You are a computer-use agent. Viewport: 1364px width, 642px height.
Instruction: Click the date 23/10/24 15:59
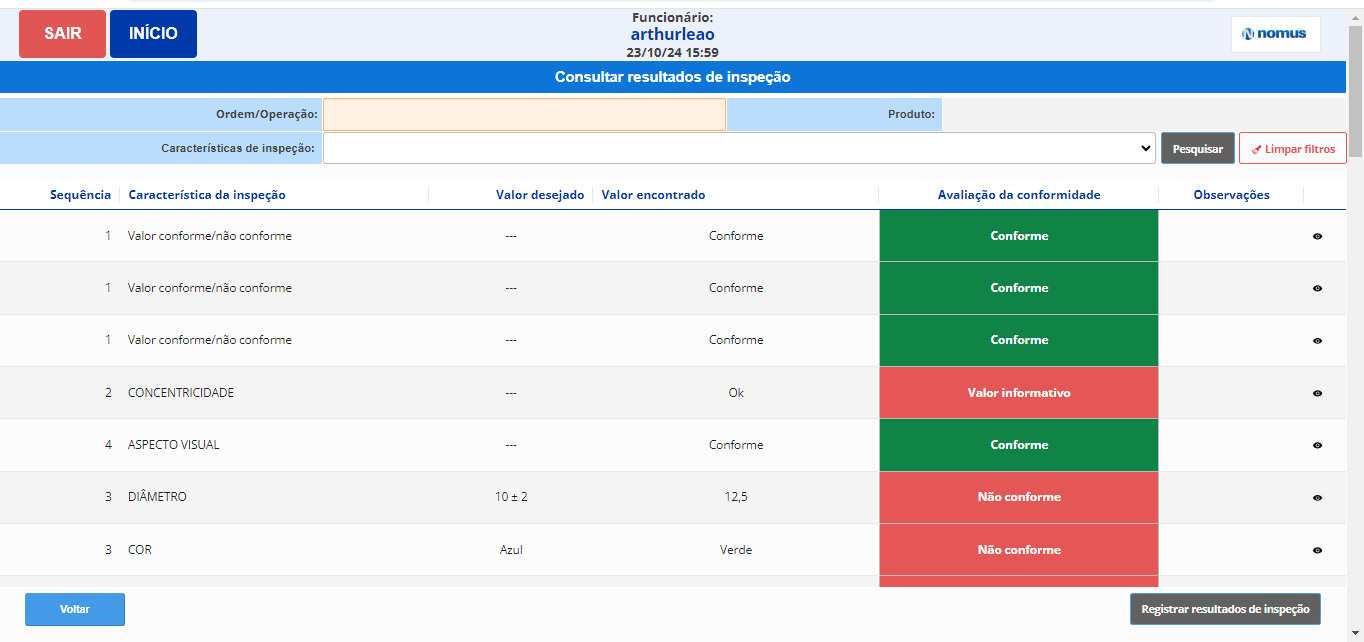[x=672, y=52]
